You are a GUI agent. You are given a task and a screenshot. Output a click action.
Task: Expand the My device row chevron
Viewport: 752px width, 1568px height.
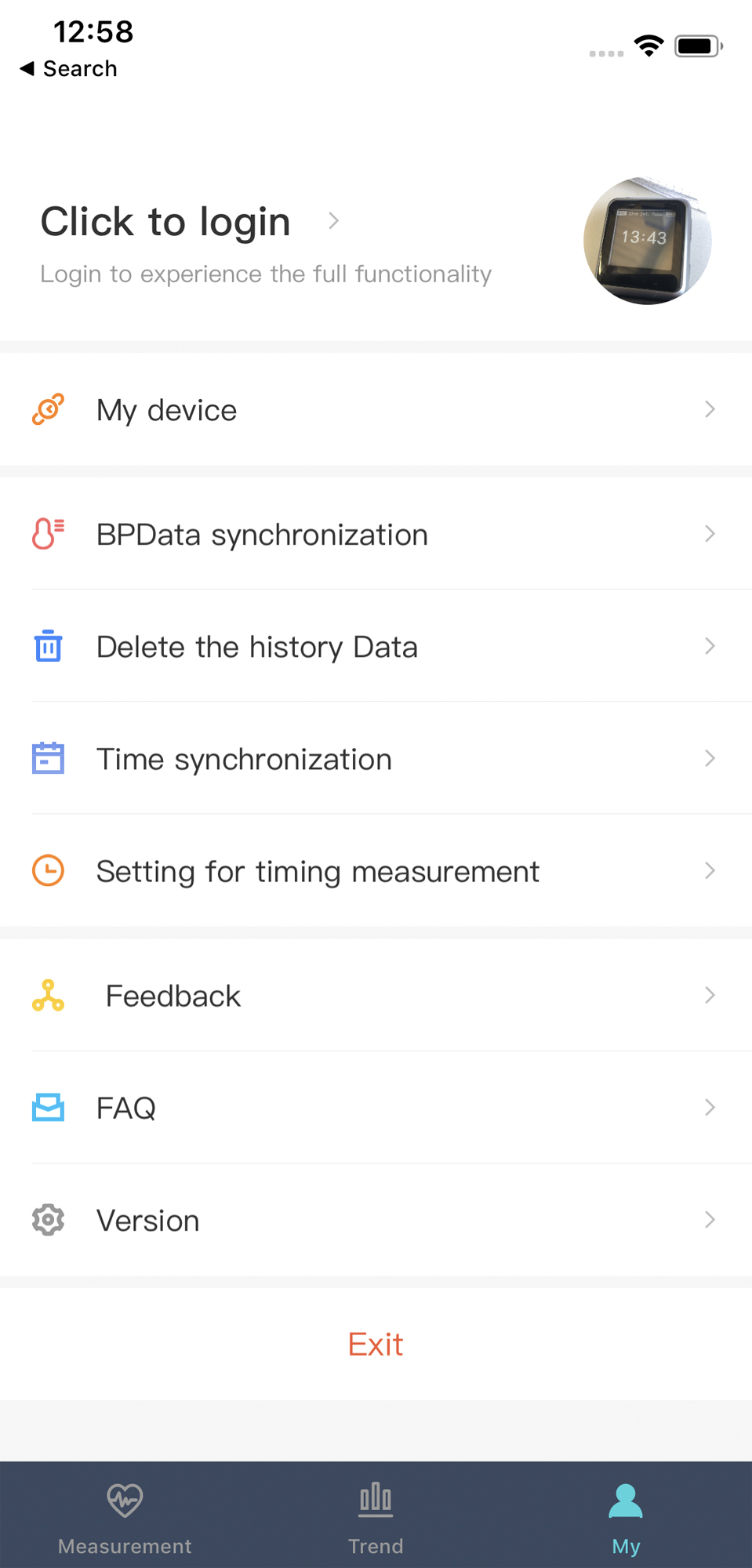710,409
